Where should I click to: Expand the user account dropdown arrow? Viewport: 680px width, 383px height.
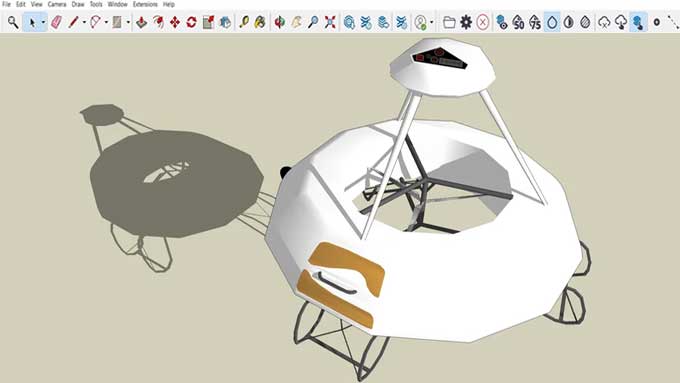point(432,22)
